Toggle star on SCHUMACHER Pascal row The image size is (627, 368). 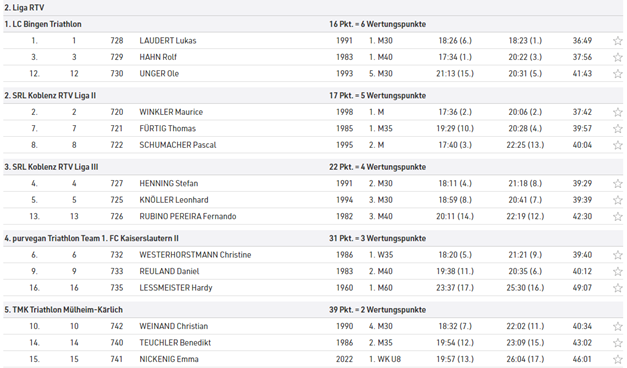coord(617,145)
